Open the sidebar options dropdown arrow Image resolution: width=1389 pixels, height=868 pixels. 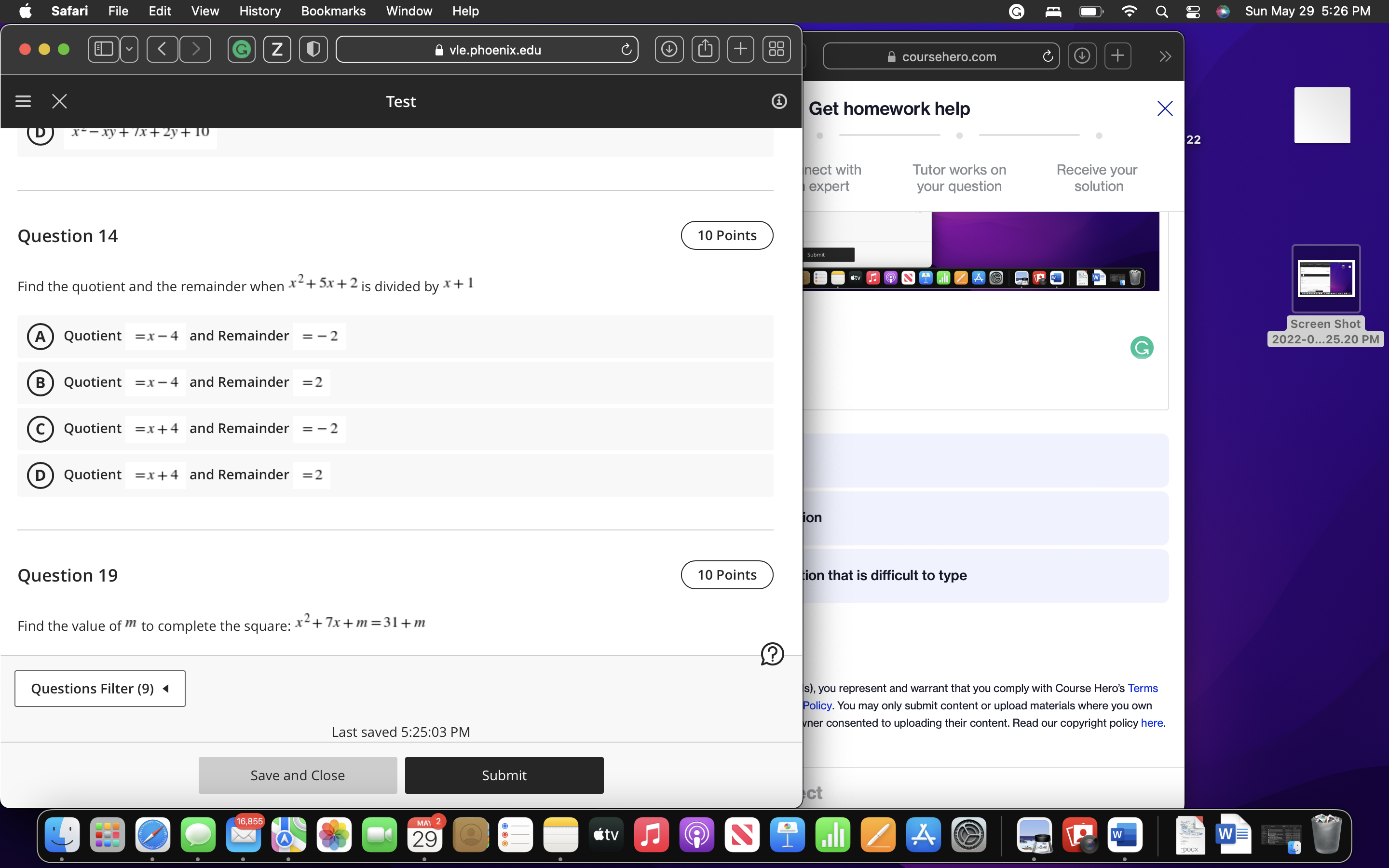129,49
